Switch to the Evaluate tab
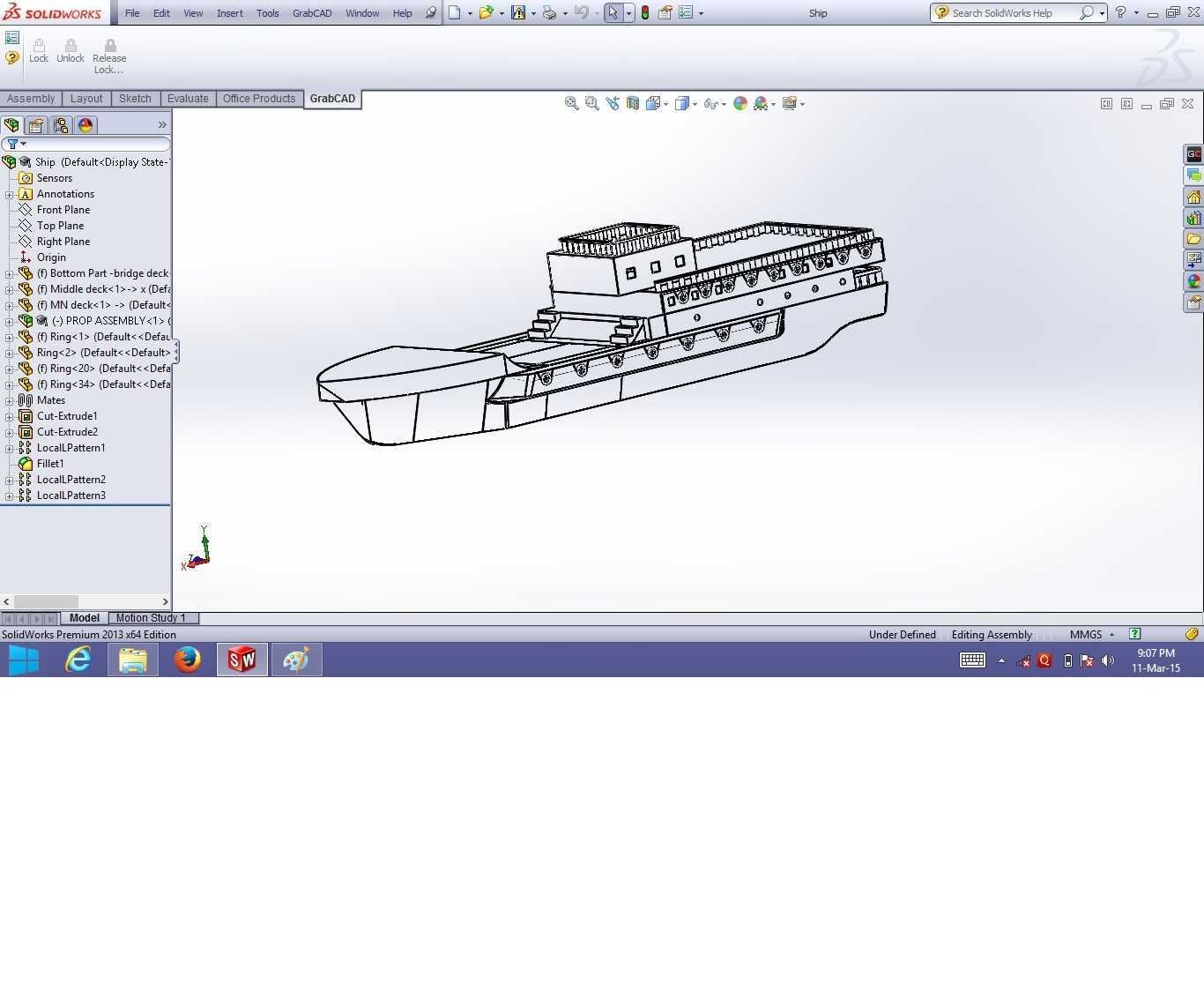 pos(188,99)
